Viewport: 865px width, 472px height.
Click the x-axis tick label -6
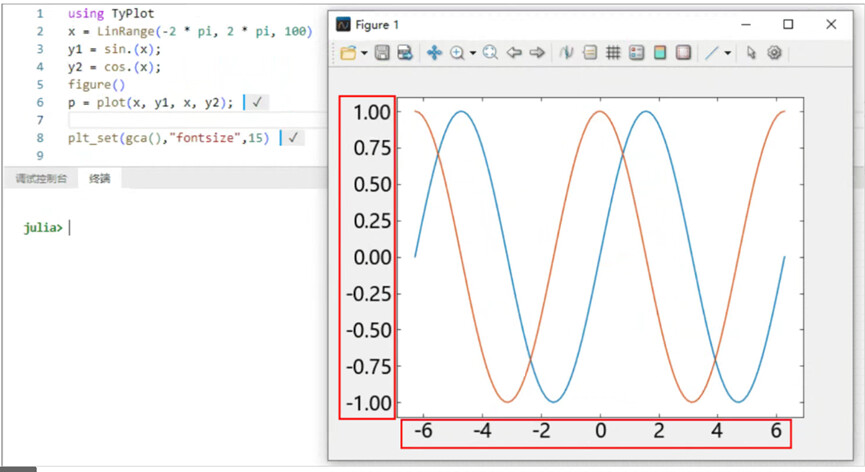pyautogui.click(x=423, y=431)
